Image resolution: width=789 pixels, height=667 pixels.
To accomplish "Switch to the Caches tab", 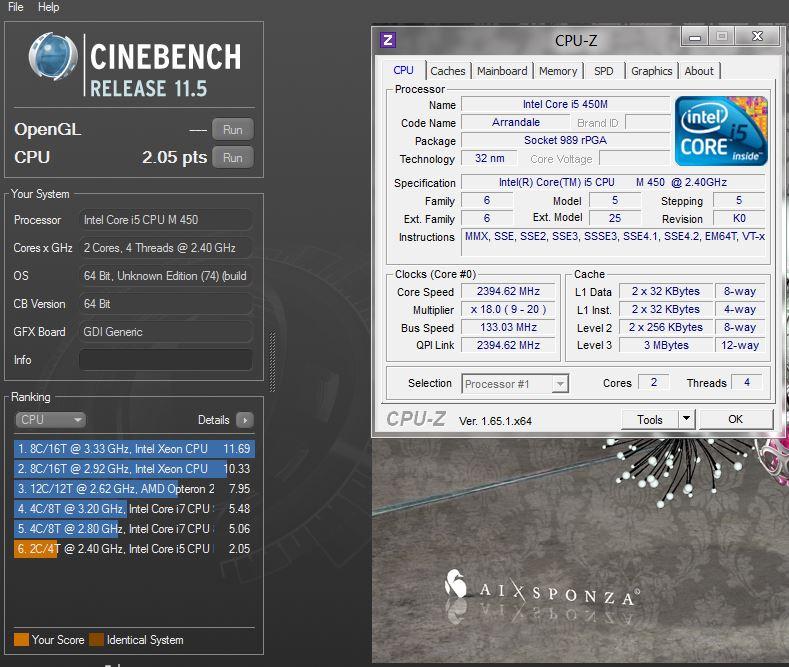I will [x=448, y=71].
